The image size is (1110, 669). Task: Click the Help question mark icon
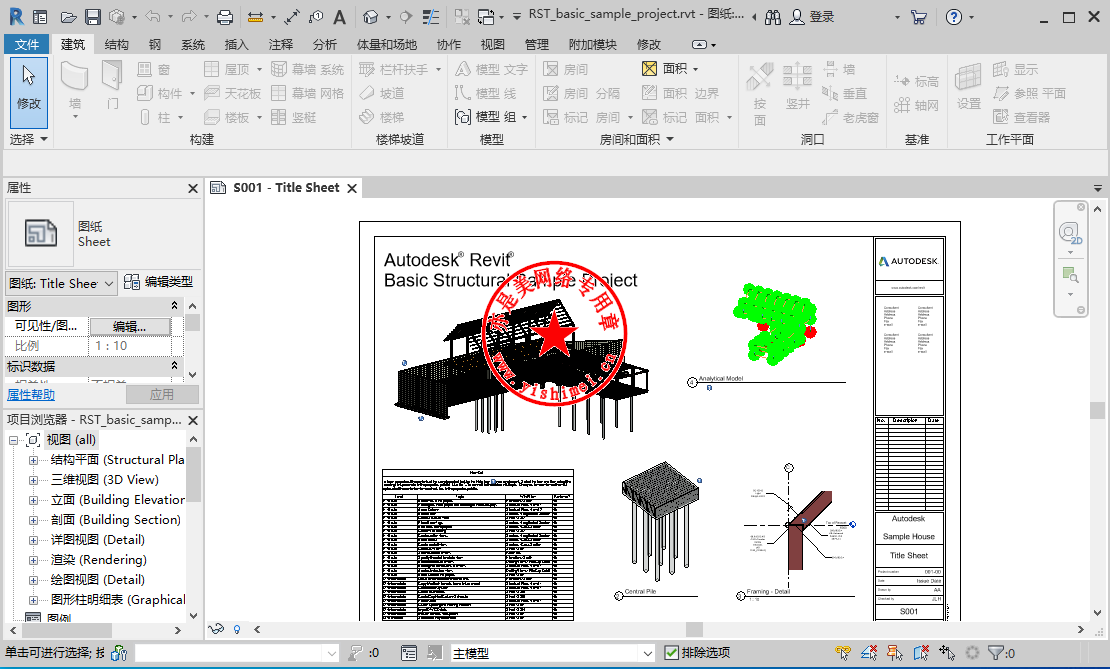click(954, 16)
